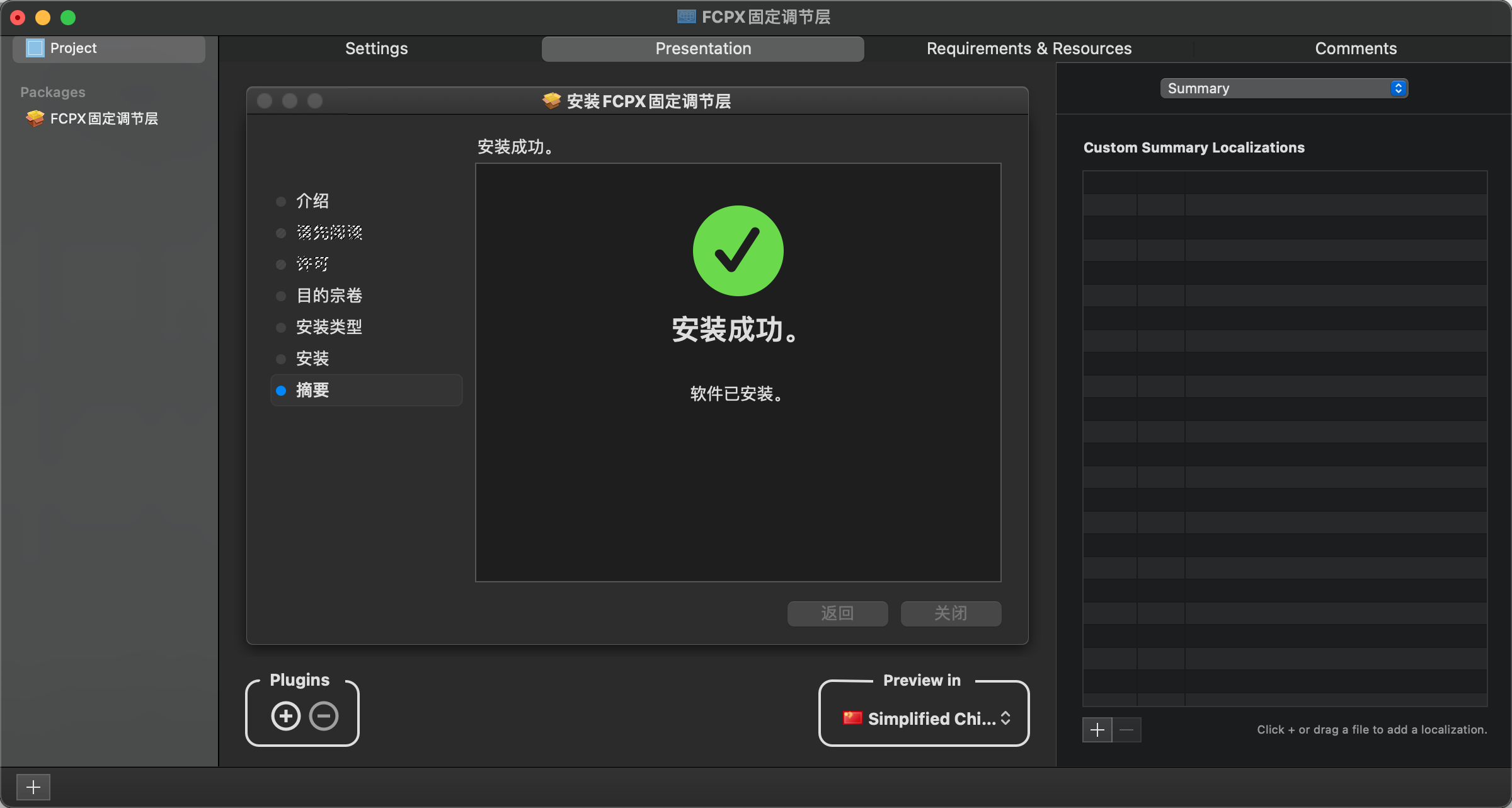
Task: Click the 返回 button in preview
Action: [x=838, y=613]
